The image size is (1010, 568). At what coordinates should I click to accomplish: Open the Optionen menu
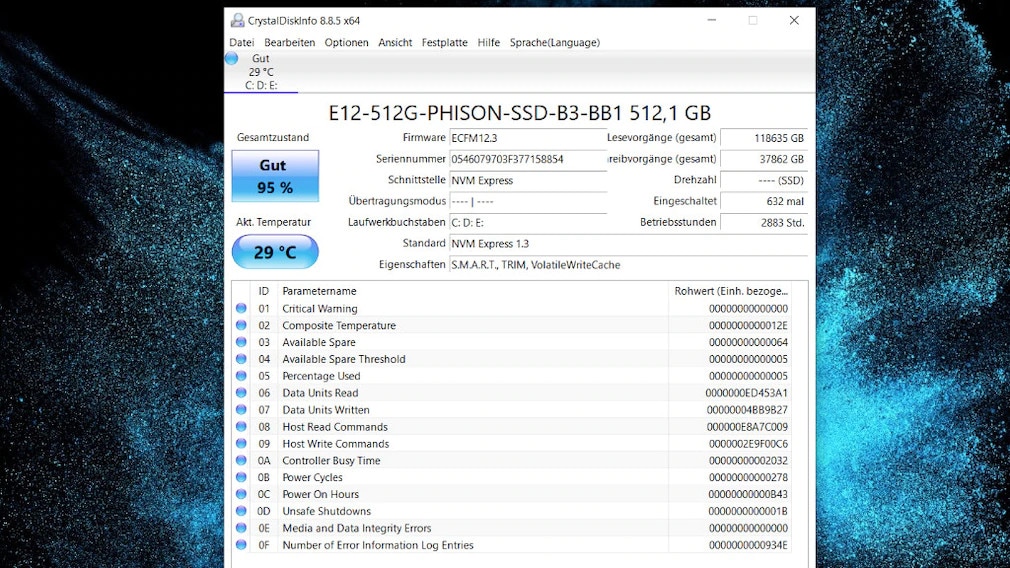point(346,43)
